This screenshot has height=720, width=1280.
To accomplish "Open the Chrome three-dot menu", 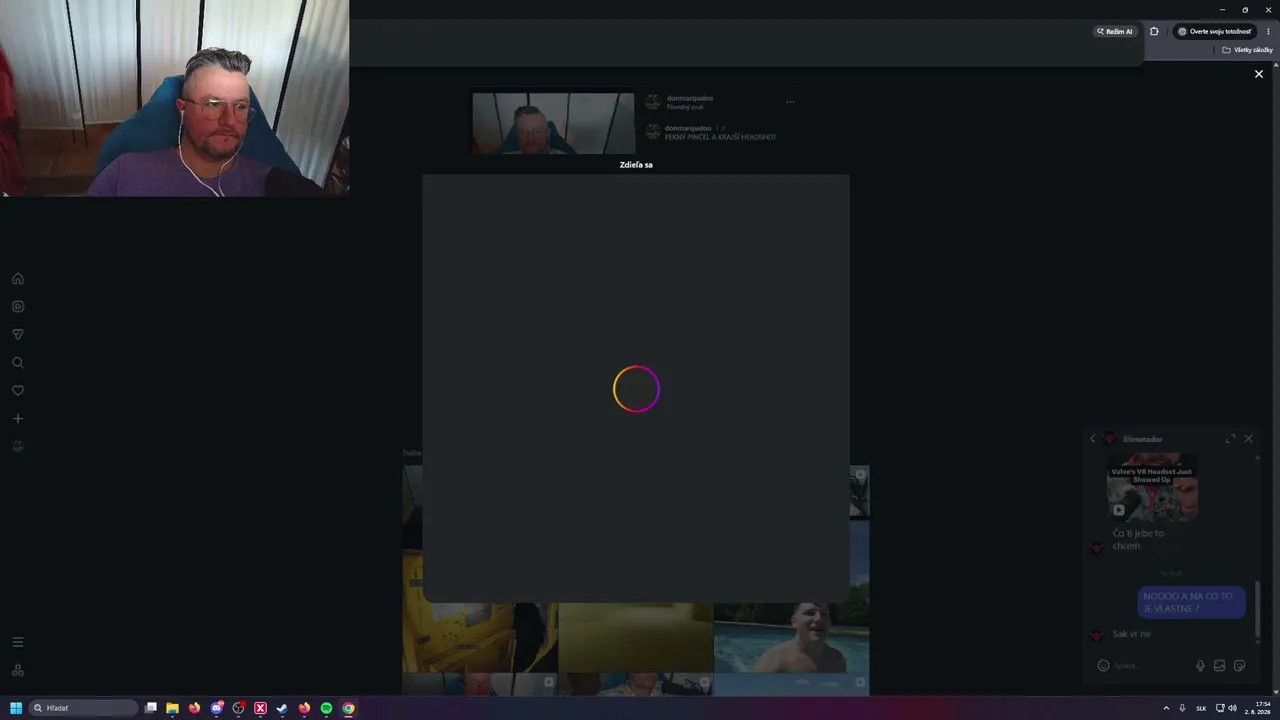I will click(x=1268, y=31).
